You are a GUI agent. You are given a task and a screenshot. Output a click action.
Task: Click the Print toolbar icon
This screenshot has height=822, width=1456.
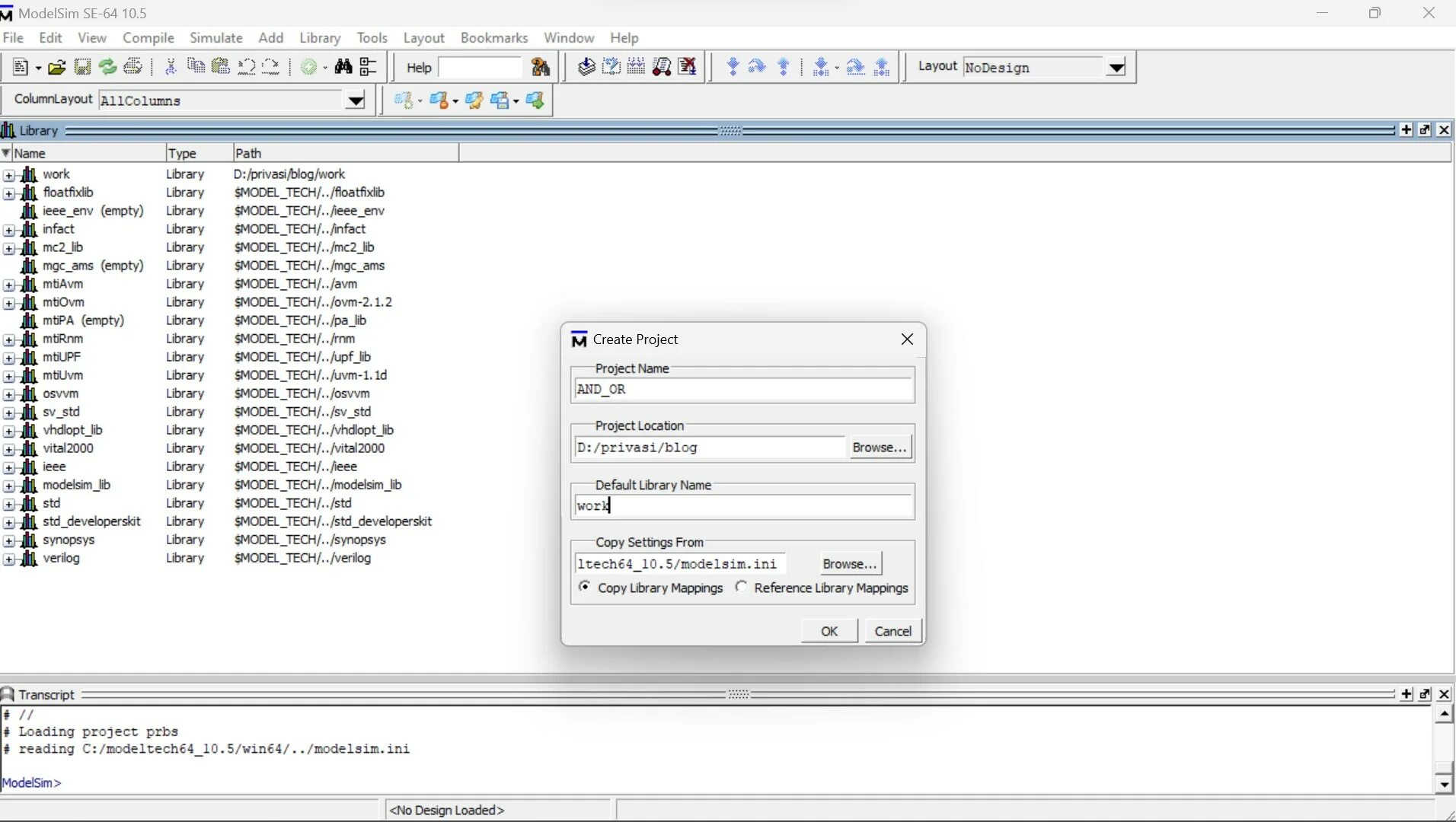tap(133, 67)
